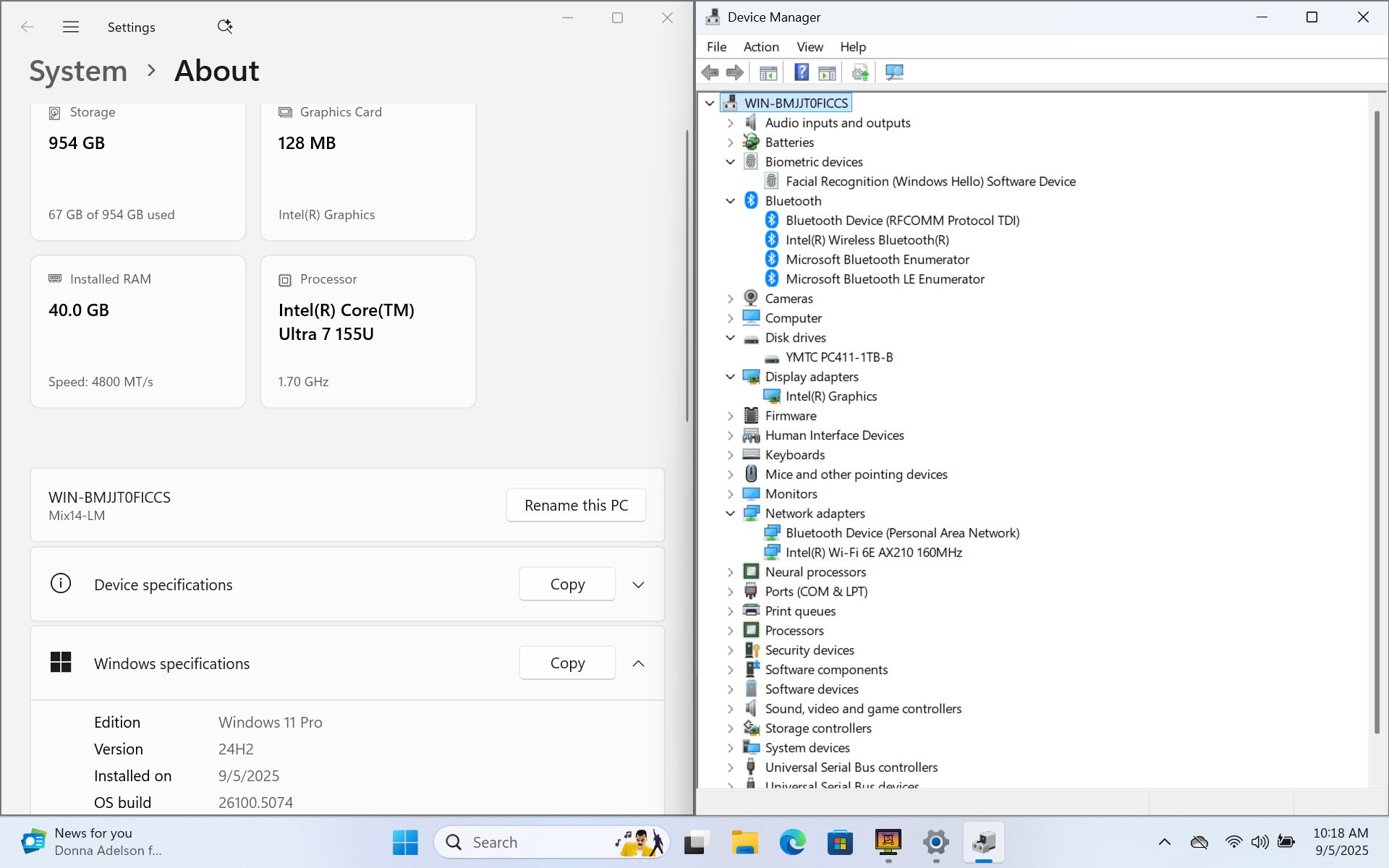Click the Show/Hide Action Pane toolbar icon
The image size is (1389, 868).
click(x=827, y=72)
